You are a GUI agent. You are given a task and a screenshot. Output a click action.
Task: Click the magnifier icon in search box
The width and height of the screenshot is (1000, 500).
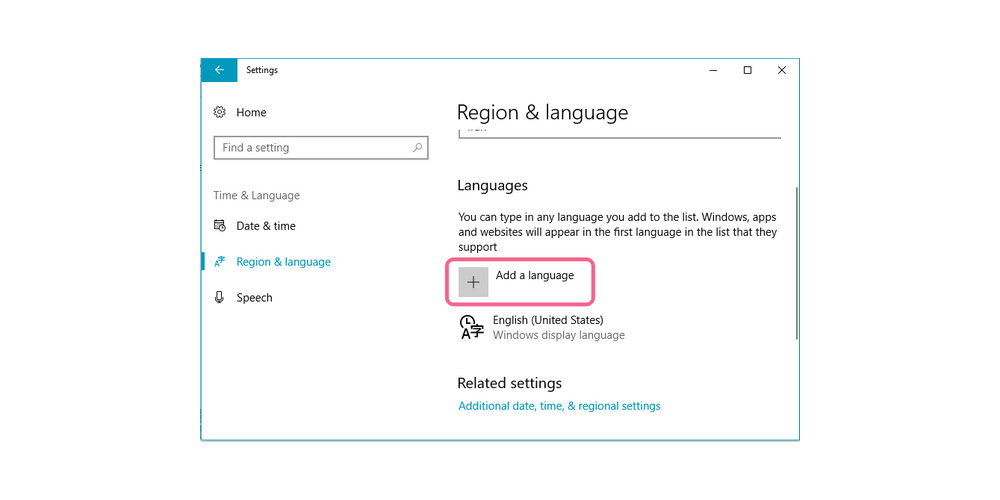[418, 148]
